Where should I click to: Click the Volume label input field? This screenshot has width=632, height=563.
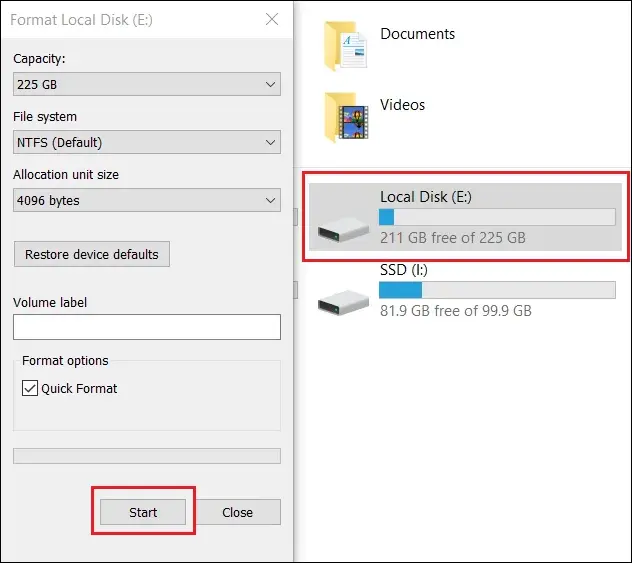pyautogui.click(x=147, y=327)
